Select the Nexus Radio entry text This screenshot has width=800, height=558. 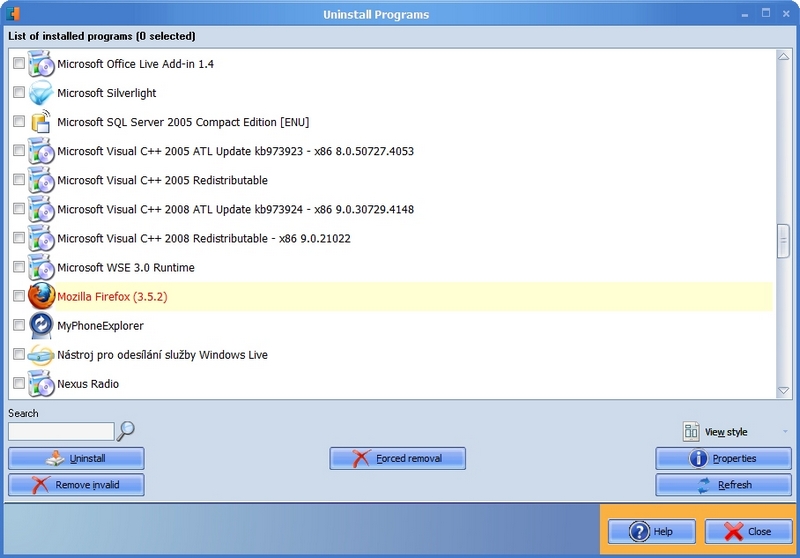(88, 384)
